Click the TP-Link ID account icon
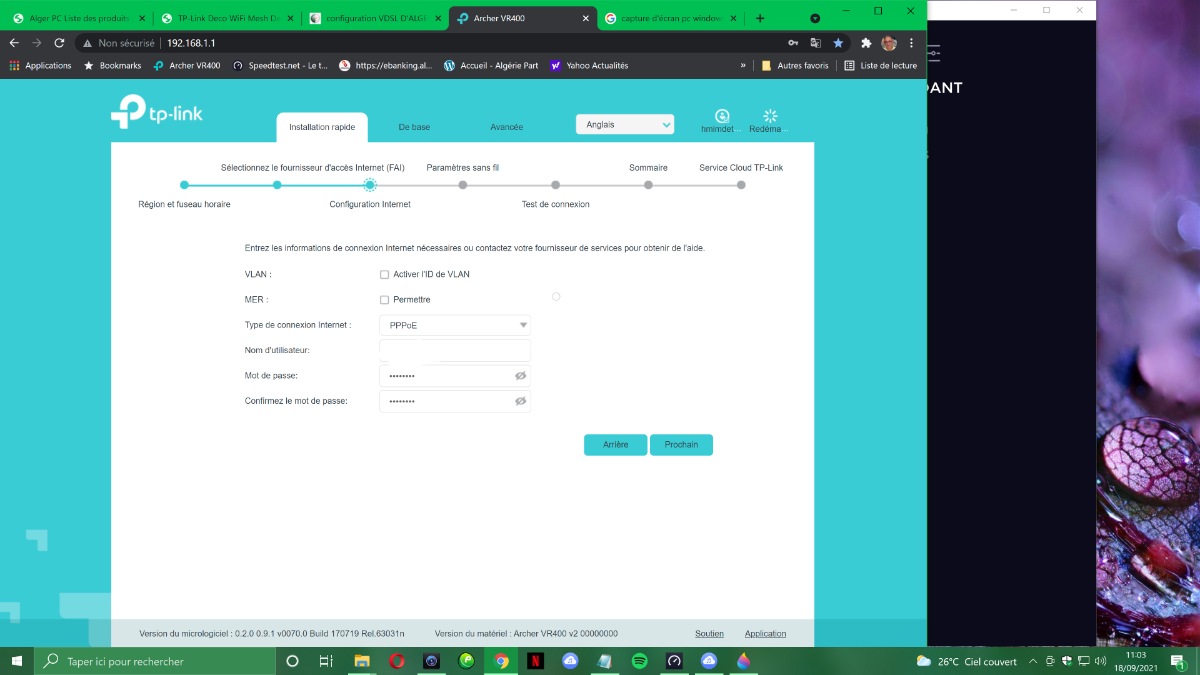 point(722,116)
